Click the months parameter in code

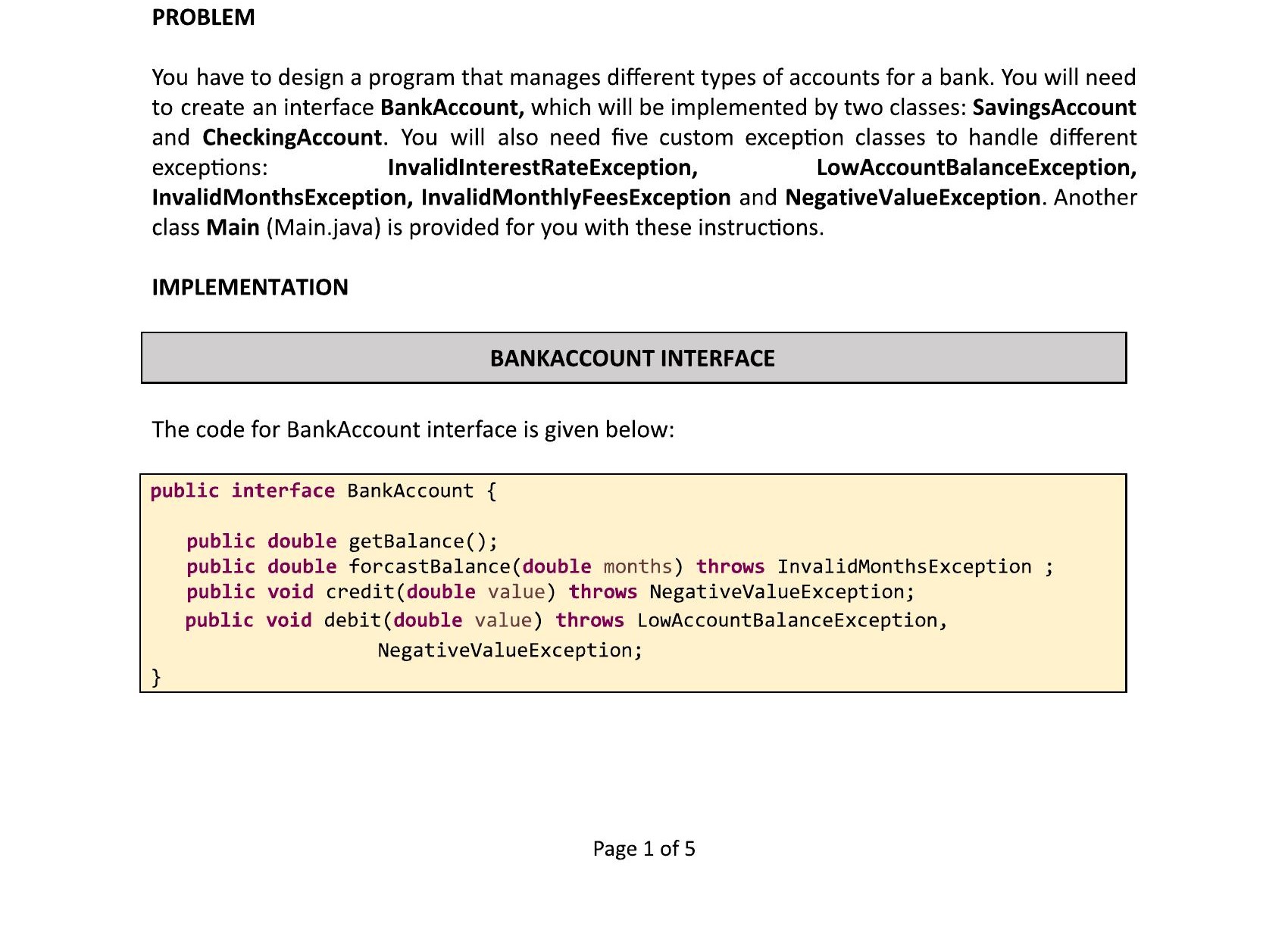pyautogui.click(x=637, y=567)
